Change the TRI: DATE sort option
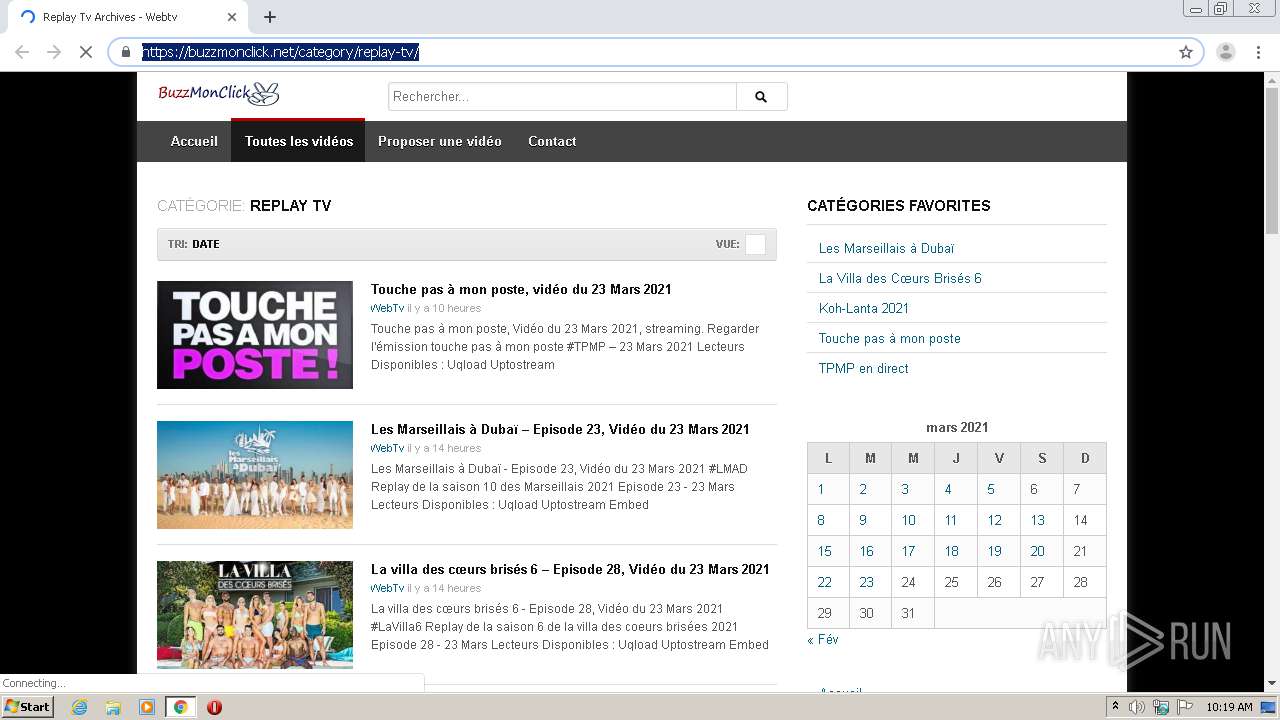This screenshot has width=1280, height=720. point(194,244)
